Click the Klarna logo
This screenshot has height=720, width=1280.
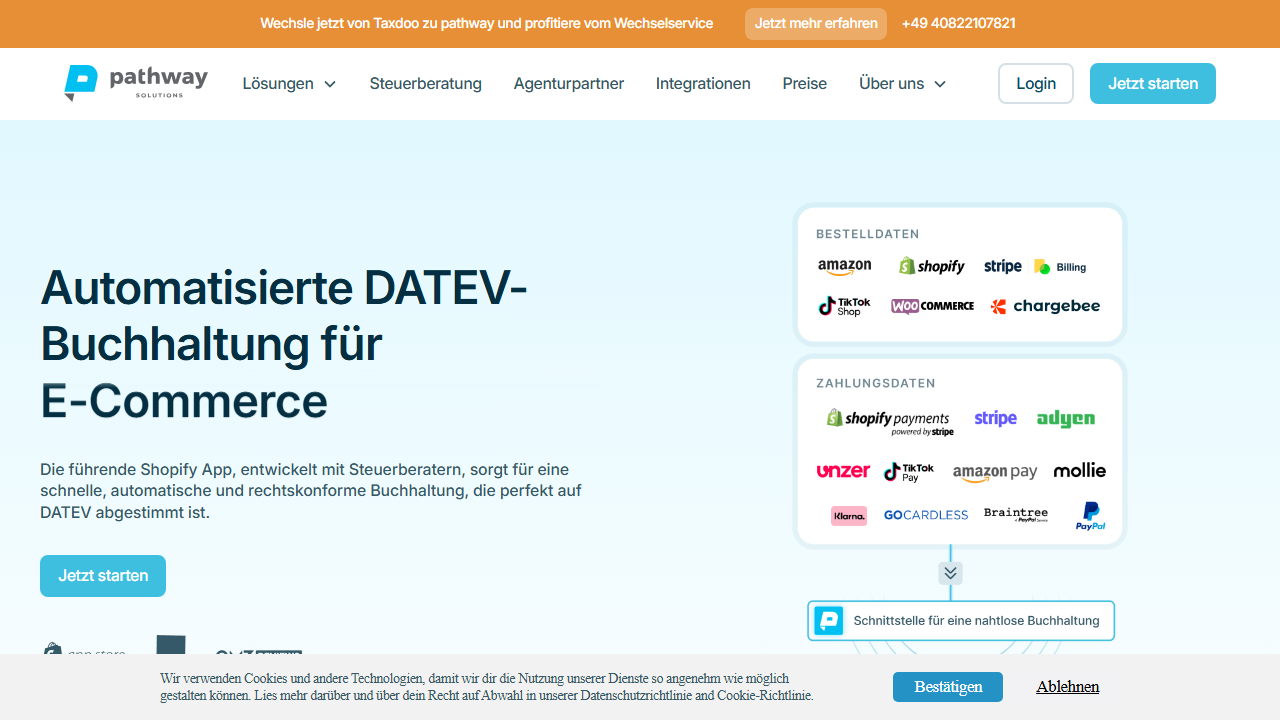(x=849, y=515)
